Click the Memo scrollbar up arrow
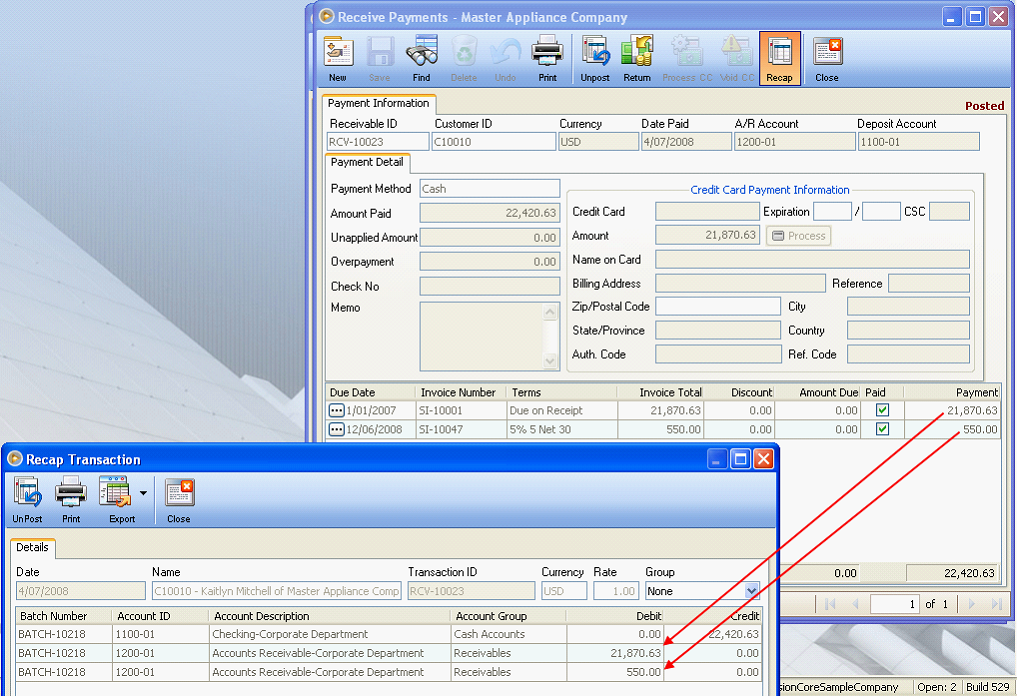Viewport: 1018px width, 697px height. (x=550, y=312)
